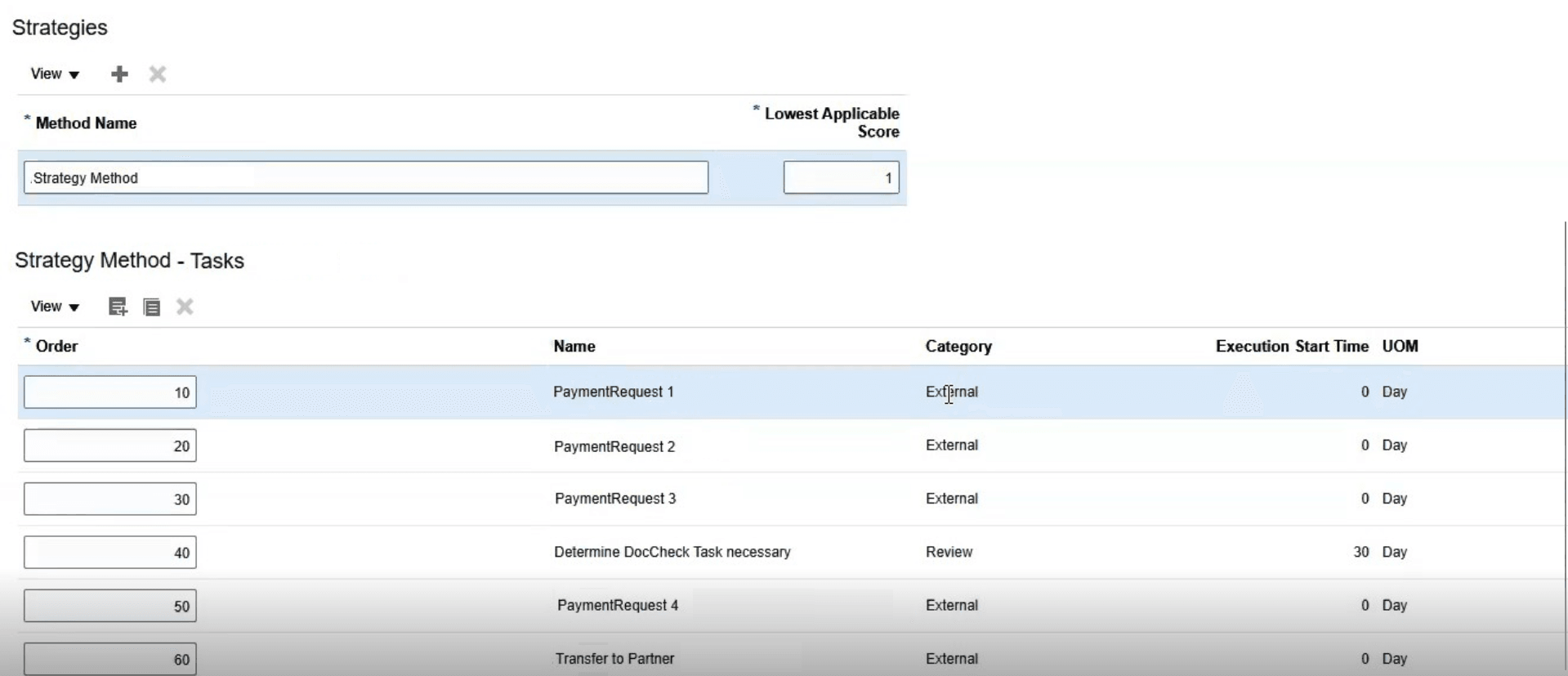
Task: Click the Execution Start Time header
Action: [x=1292, y=347]
